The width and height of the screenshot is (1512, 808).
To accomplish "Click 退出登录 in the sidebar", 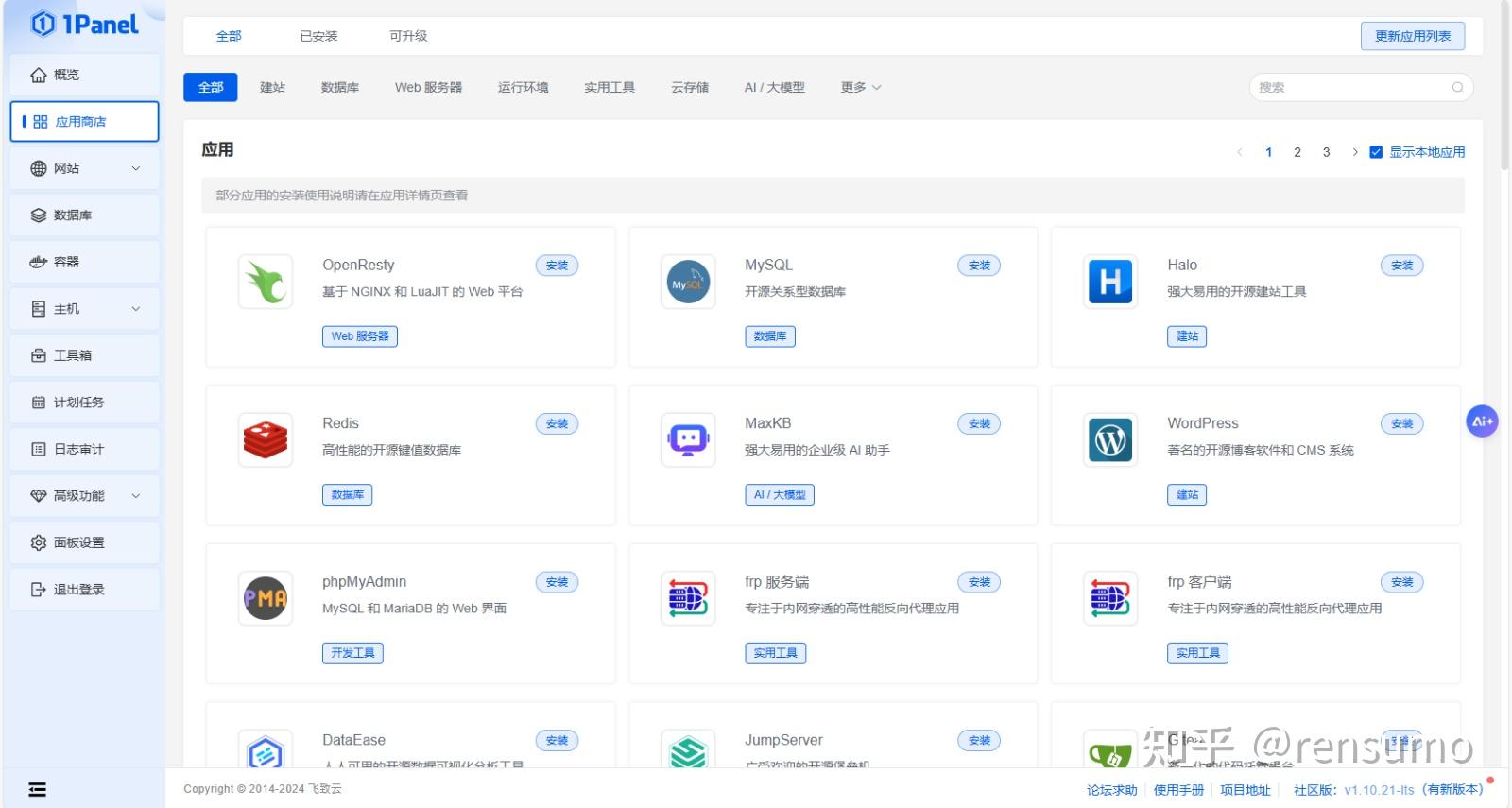I will coord(84,590).
